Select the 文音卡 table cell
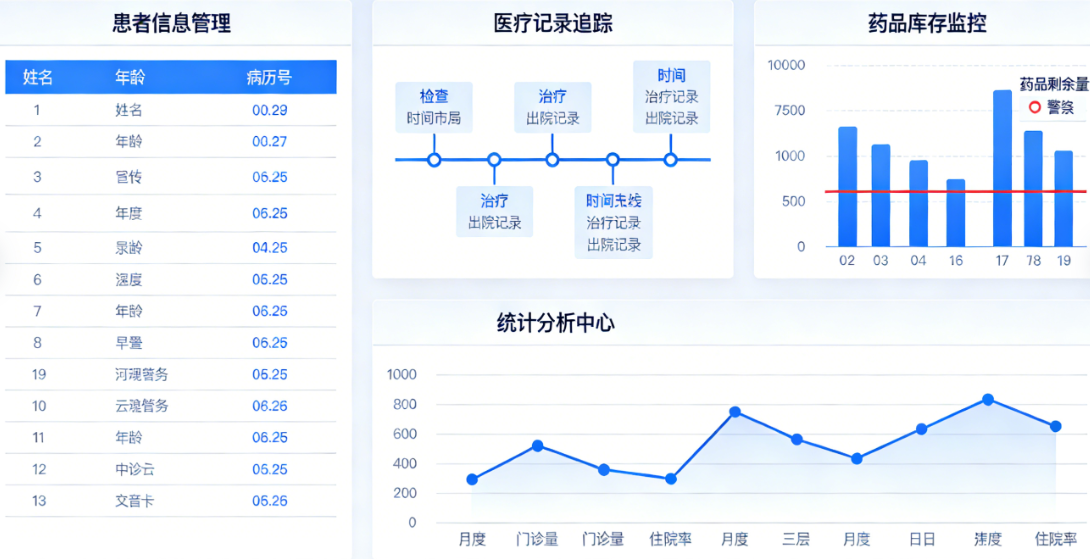 tap(135, 501)
